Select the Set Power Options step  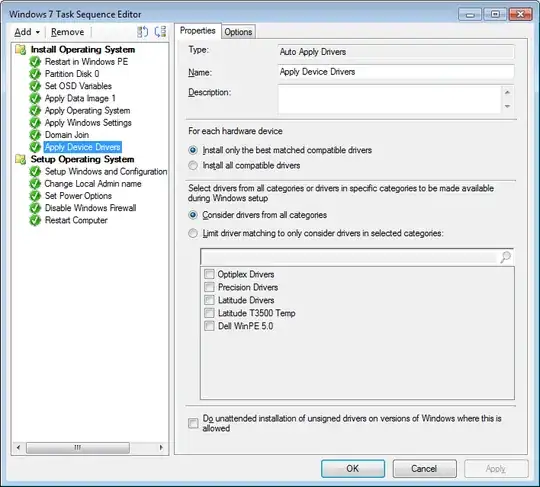pos(78,196)
